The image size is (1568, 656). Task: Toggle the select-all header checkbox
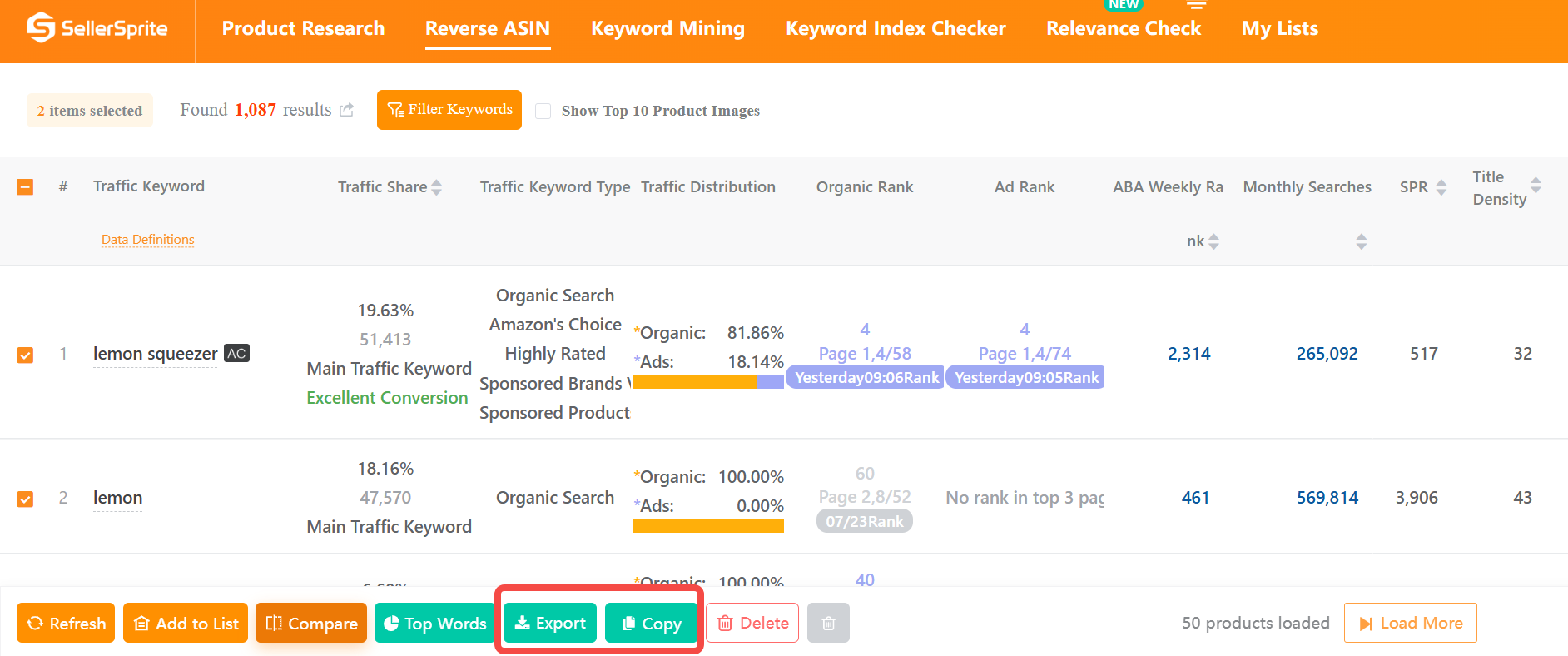(26, 186)
